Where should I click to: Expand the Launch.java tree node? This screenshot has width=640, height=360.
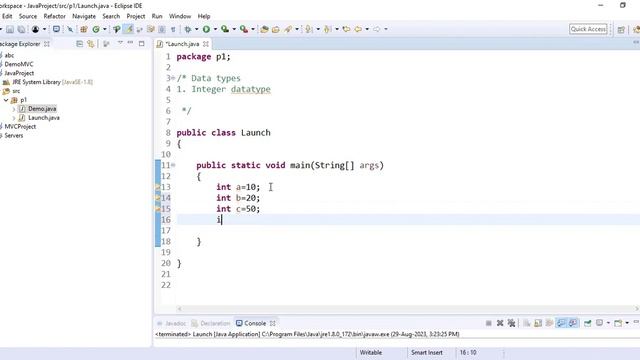point(14,118)
